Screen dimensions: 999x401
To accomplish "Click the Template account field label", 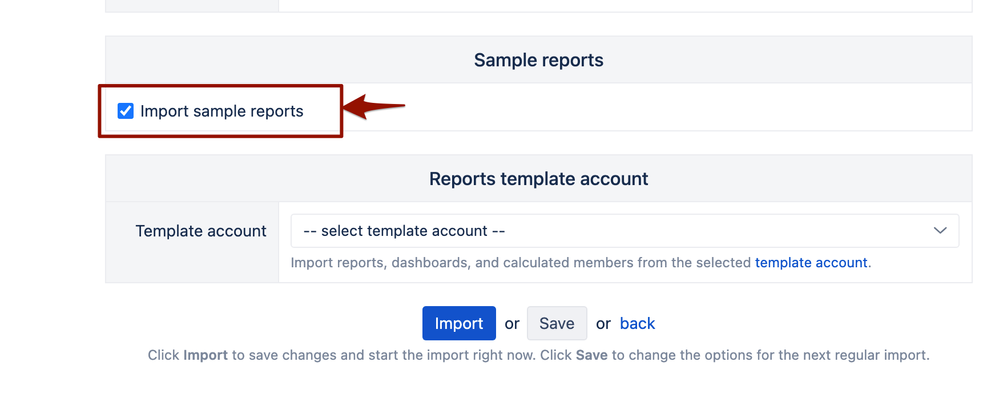I will pos(201,231).
